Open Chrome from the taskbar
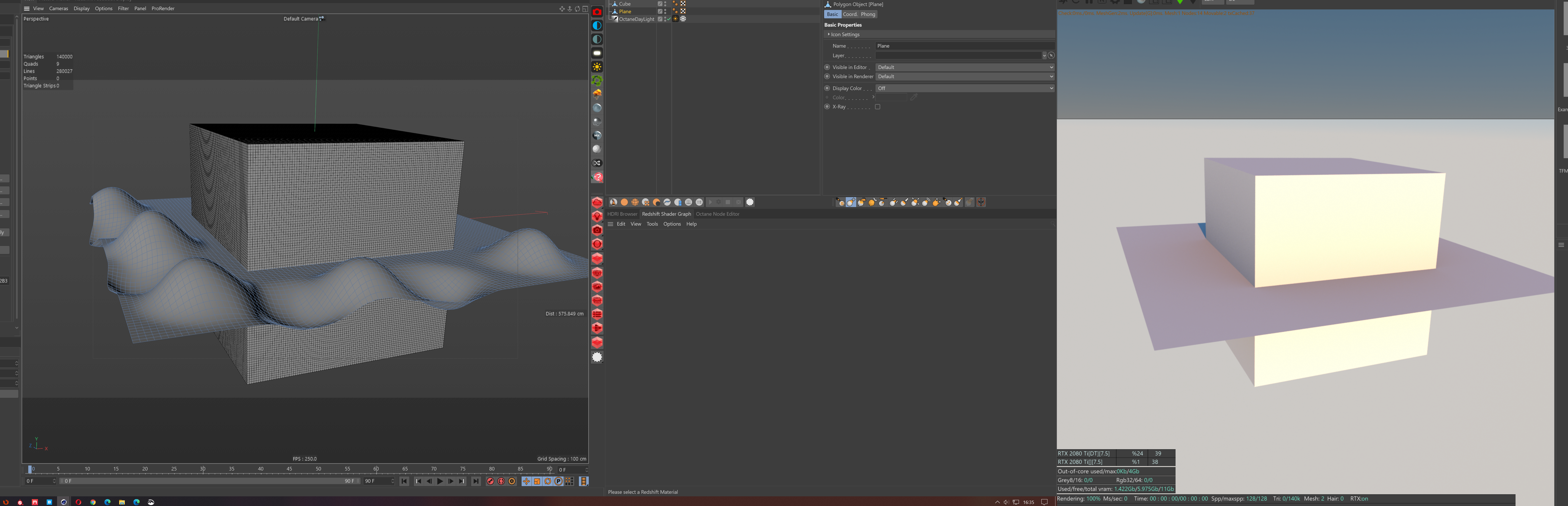The image size is (1568, 506). (93, 502)
